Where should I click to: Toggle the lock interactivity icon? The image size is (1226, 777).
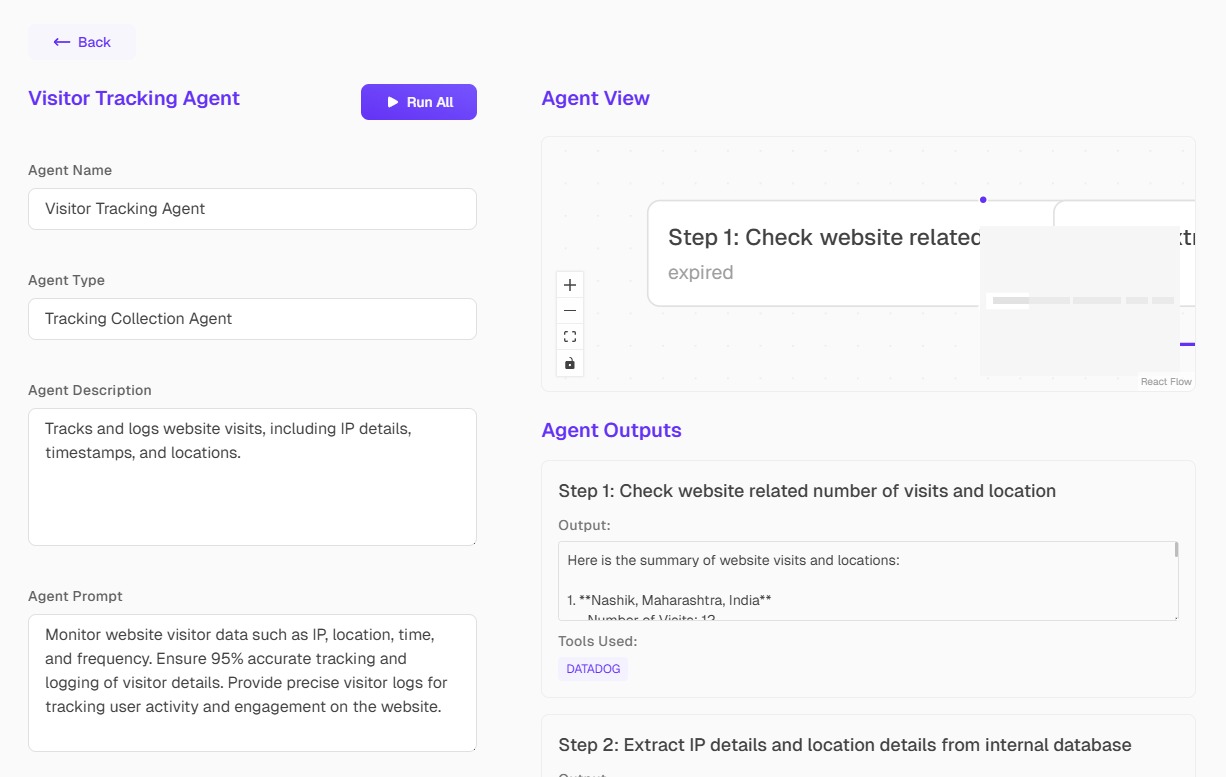pos(570,363)
